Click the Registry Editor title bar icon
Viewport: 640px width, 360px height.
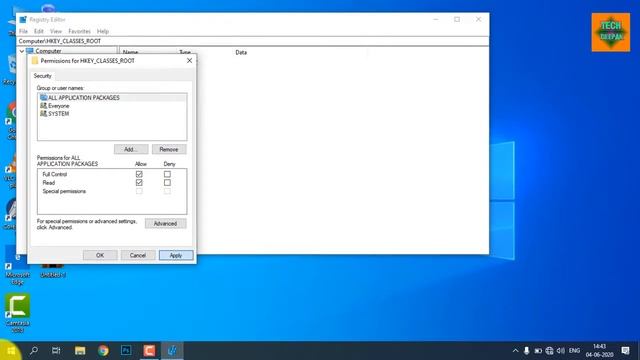point(23,19)
